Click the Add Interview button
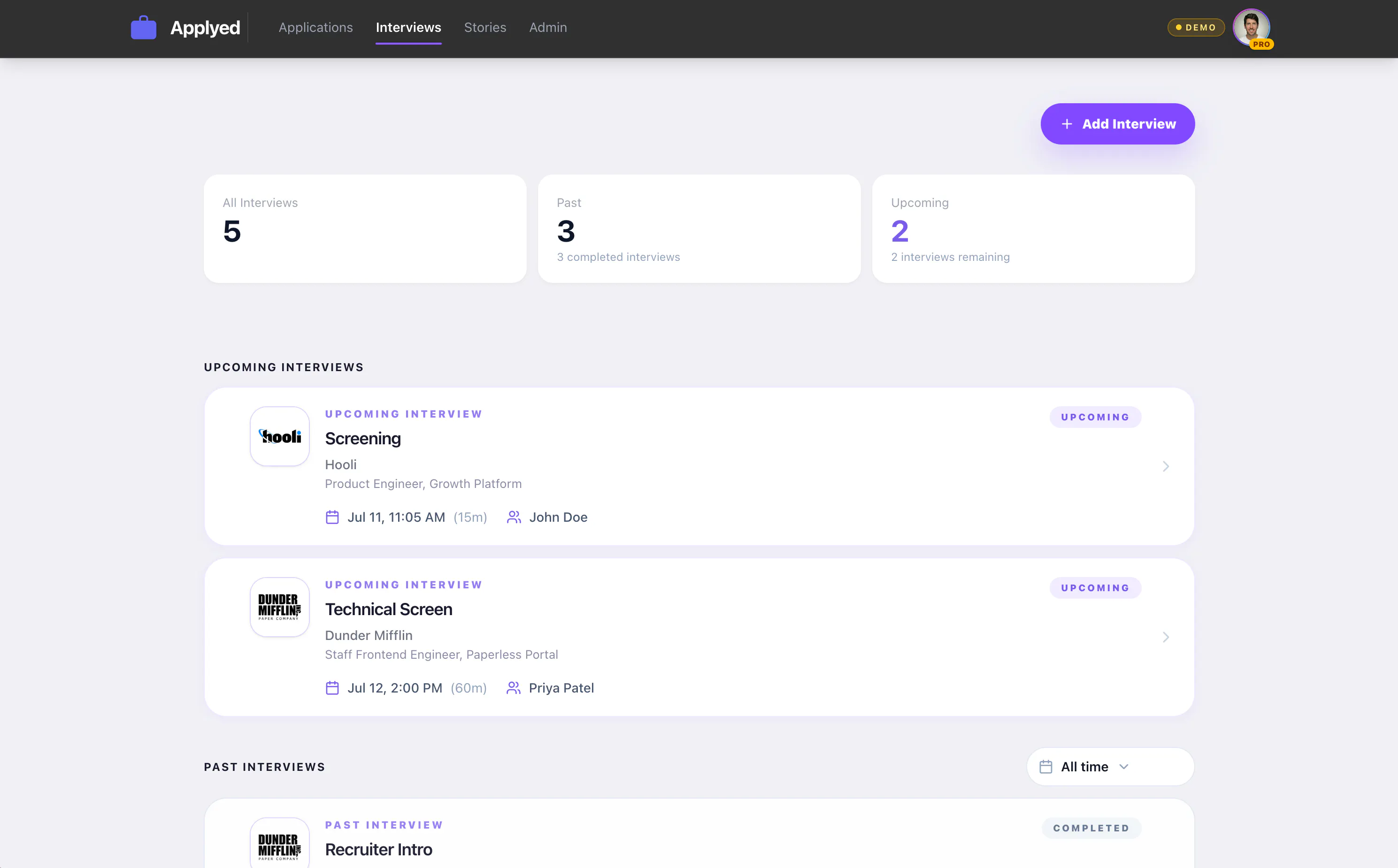 [x=1118, y=124]
